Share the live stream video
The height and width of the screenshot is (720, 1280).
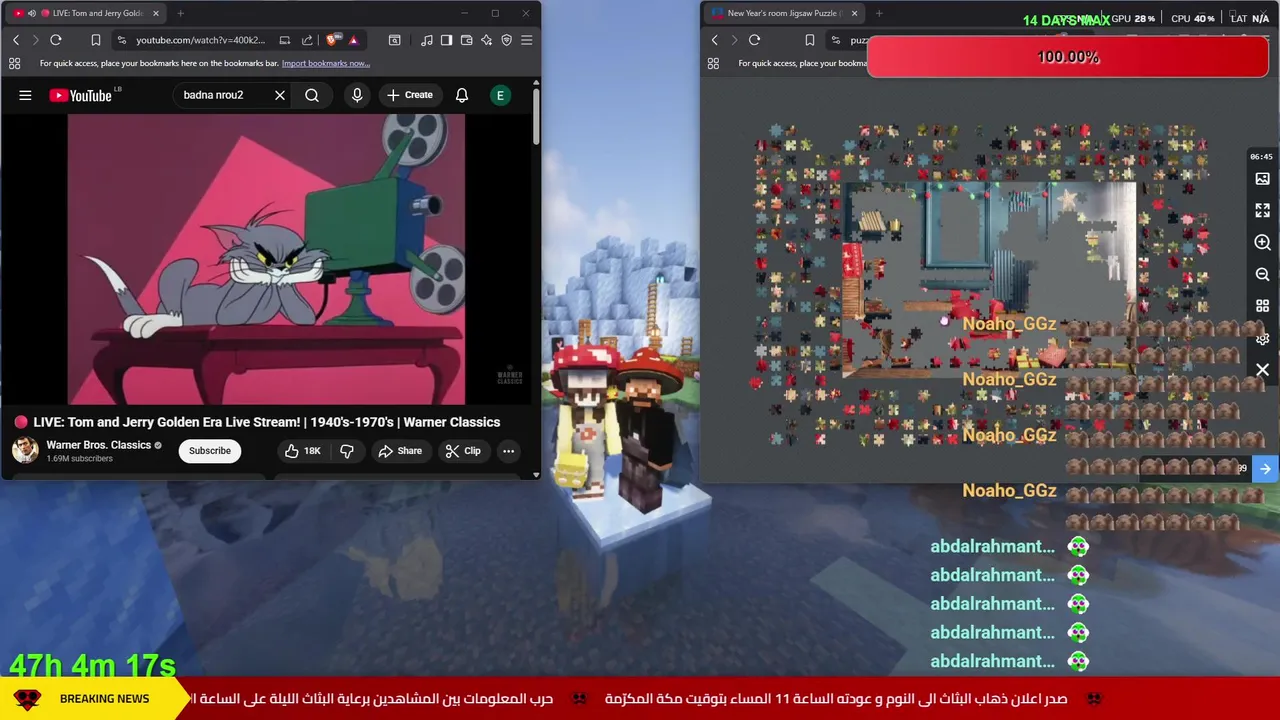(400, 451)
